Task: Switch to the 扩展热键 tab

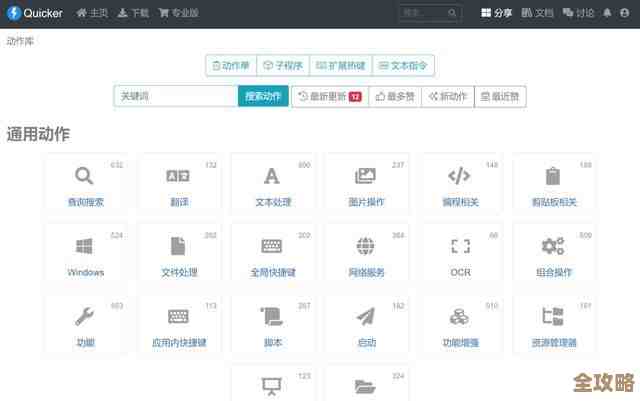Action: (341, 66)
